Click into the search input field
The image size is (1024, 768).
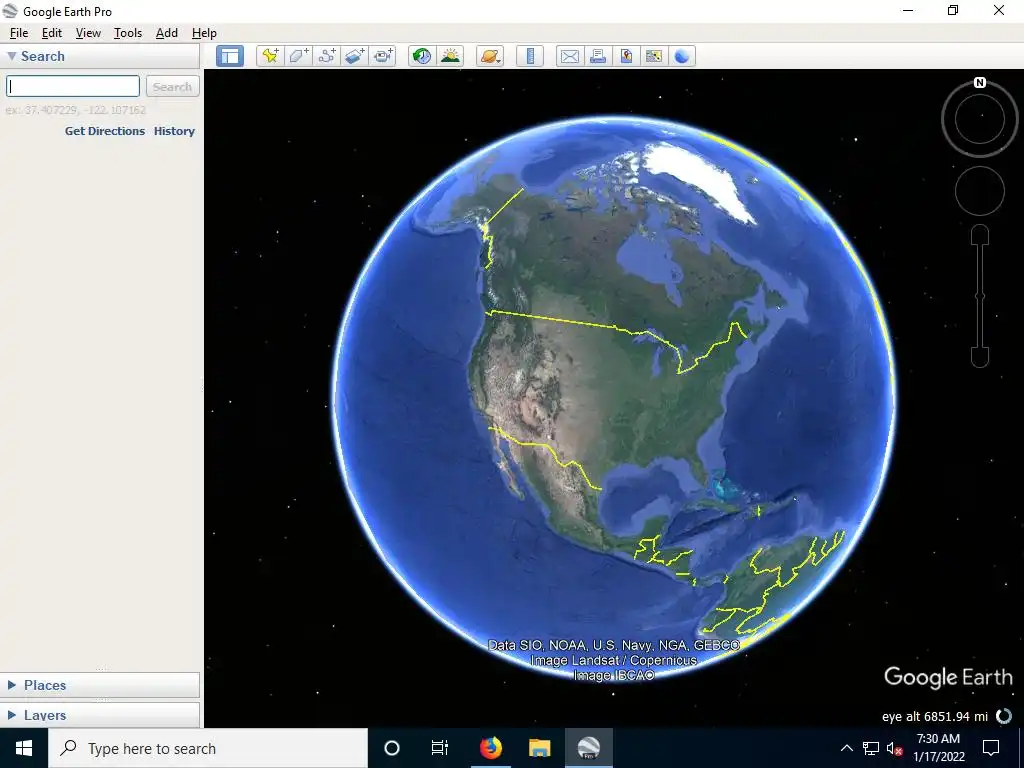(x=73, y=86)
